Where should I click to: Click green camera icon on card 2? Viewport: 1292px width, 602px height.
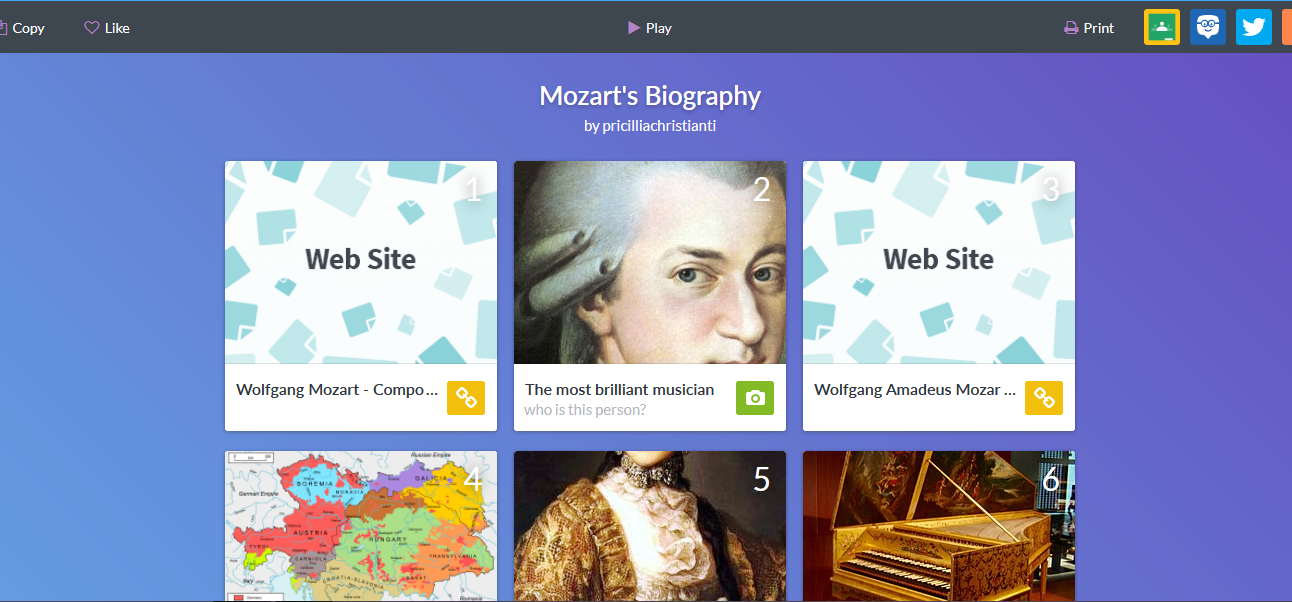[755, 398]
